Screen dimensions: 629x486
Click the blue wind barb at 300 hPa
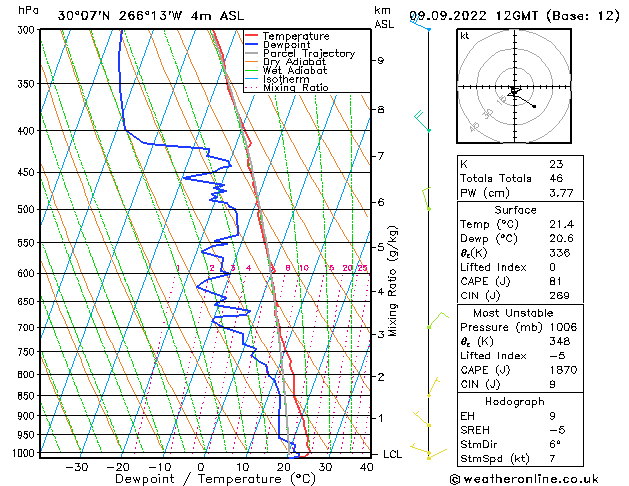pos(420,23)
